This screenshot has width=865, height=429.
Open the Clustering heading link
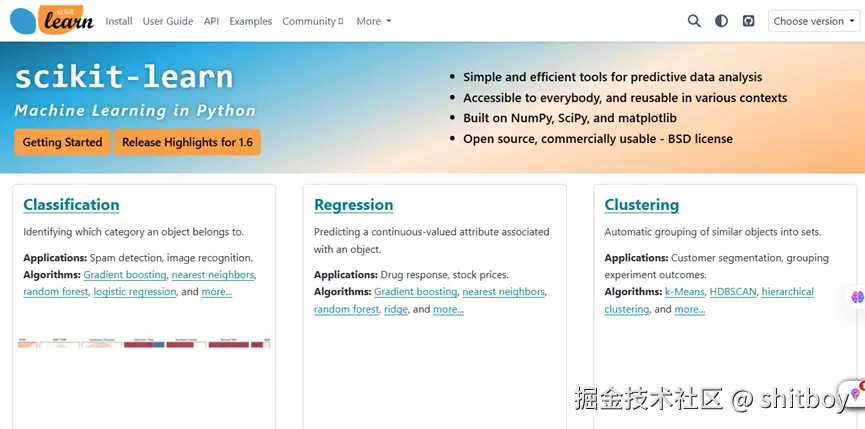pyautogui.click(x=642, y=205)
